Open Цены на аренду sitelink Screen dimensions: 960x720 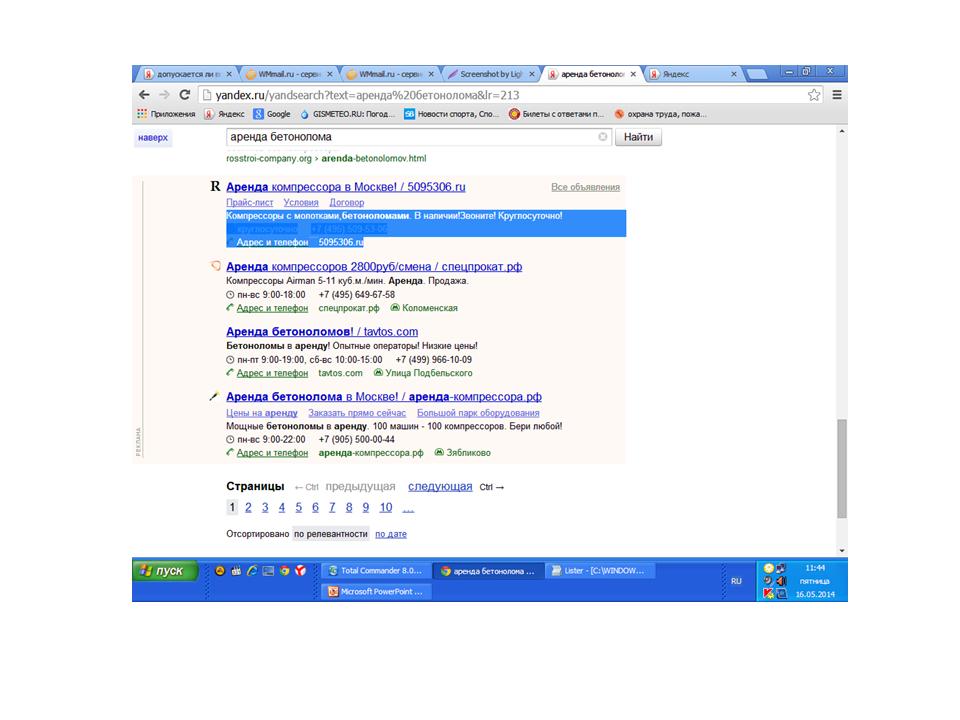point(261,413)
